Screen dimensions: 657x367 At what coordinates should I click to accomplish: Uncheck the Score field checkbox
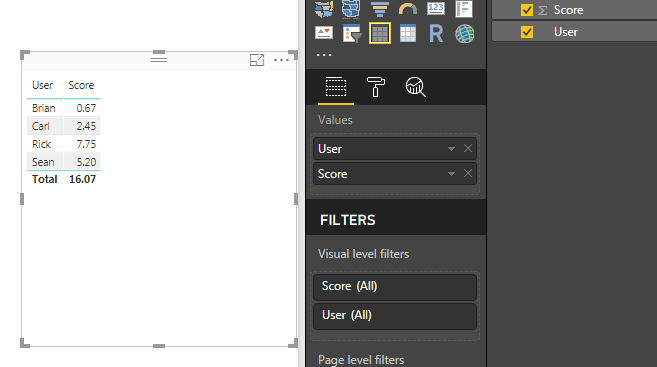pos(527,10)
